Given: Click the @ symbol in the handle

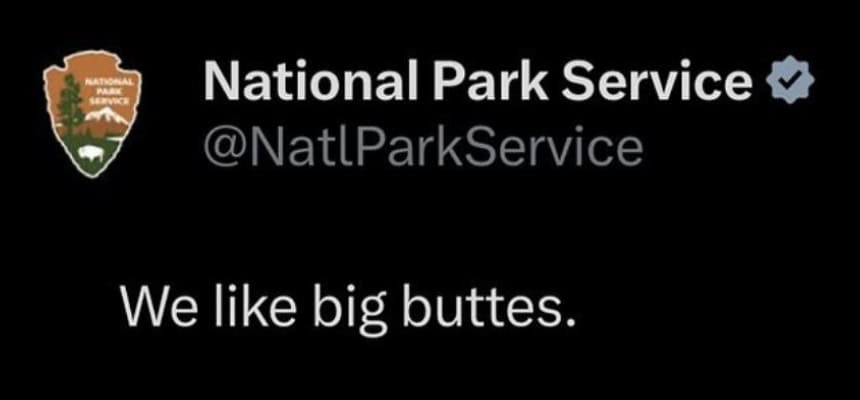Looking at the screenshot, I should click(223, 148).
